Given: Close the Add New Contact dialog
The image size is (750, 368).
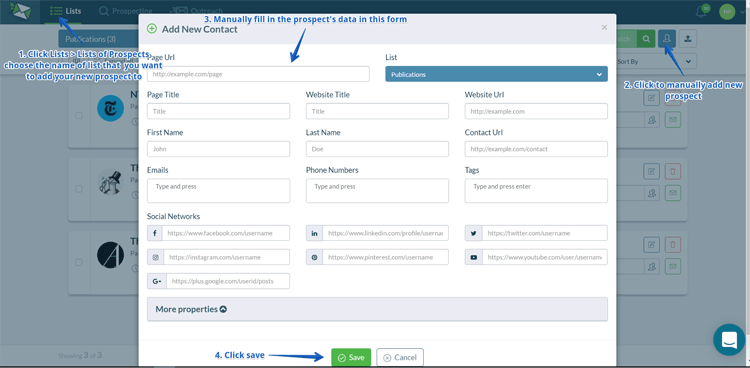Looking at the screenshot, I should [x=604, y=28].
